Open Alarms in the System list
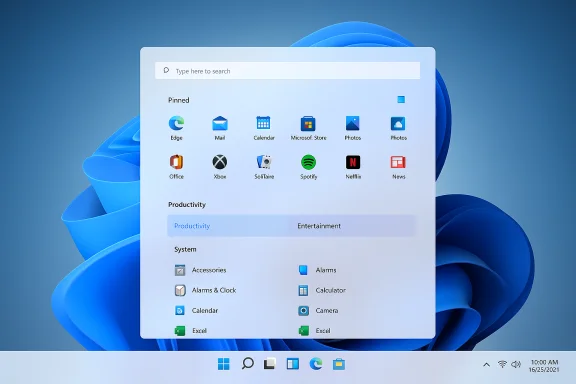Viewport: 576px width, 384px height. pos(317,270)
